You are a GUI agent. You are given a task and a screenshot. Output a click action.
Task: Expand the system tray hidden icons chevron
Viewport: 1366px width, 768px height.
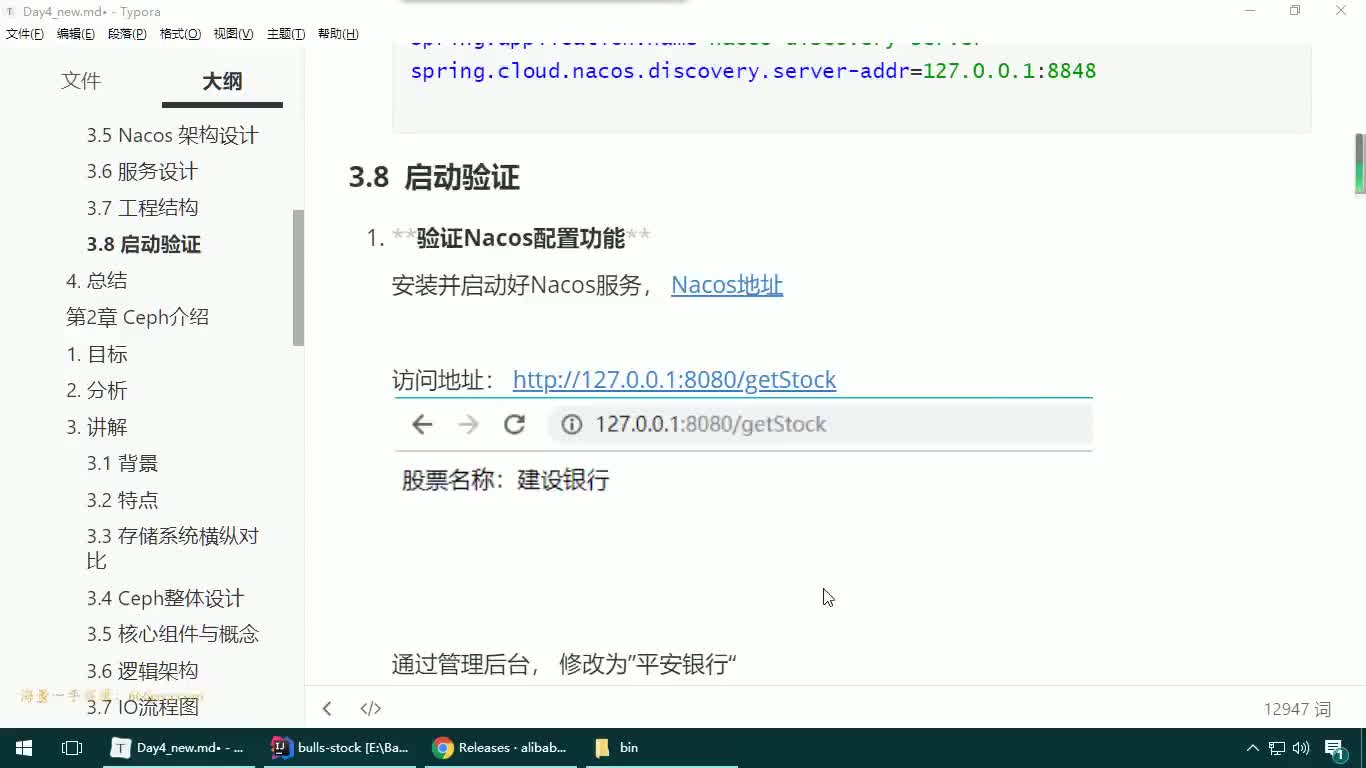click(1252, 748)
